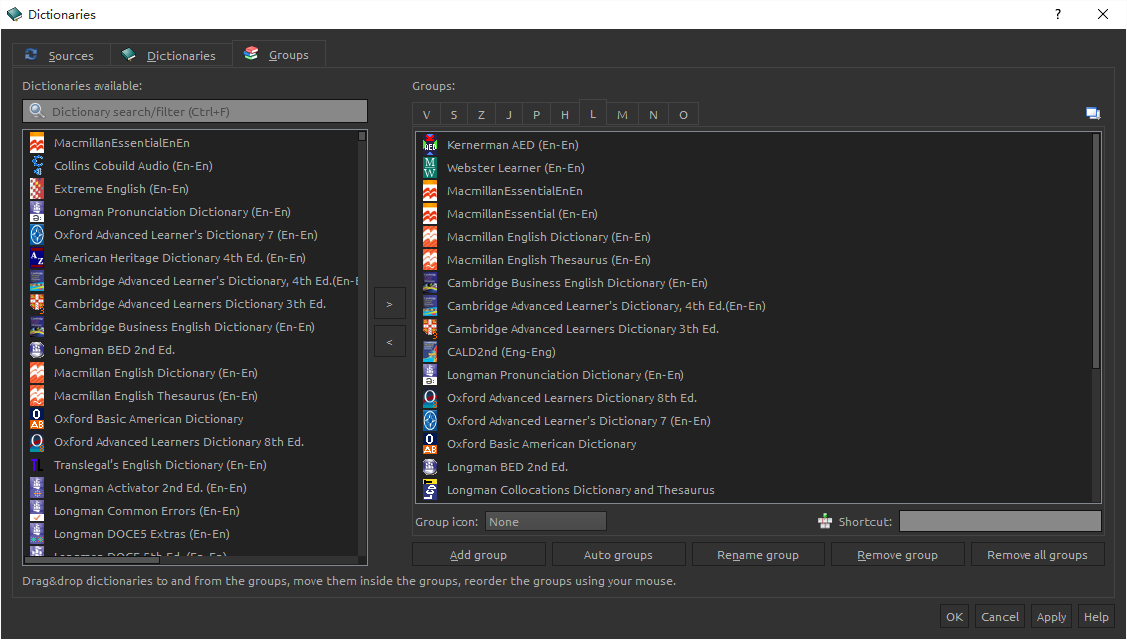Open group tab Z
Image resolution: width=1127 pixels, height=640 pixels.
[x=481, y=115]
